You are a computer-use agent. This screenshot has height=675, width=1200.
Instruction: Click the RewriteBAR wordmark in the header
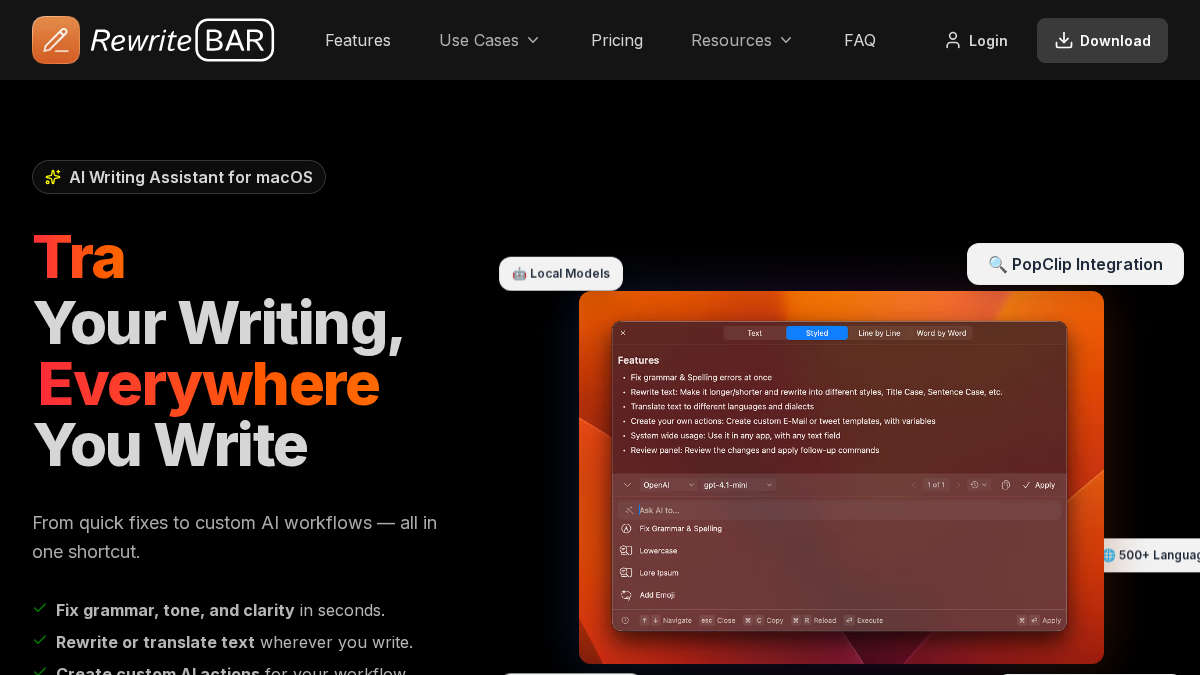click(182, 40)
